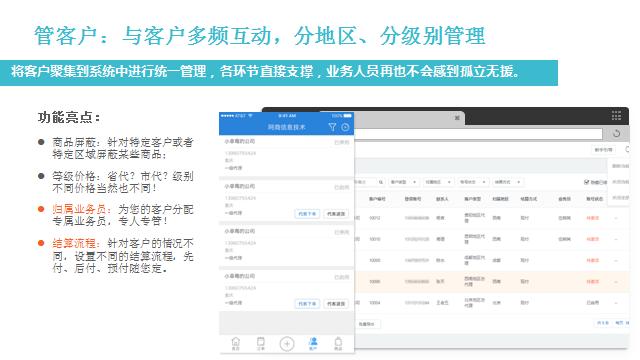Tap 代客退货 in the fourth mobile customer card
The height and width of the screenshot is (360, 640).
(336, 304)
